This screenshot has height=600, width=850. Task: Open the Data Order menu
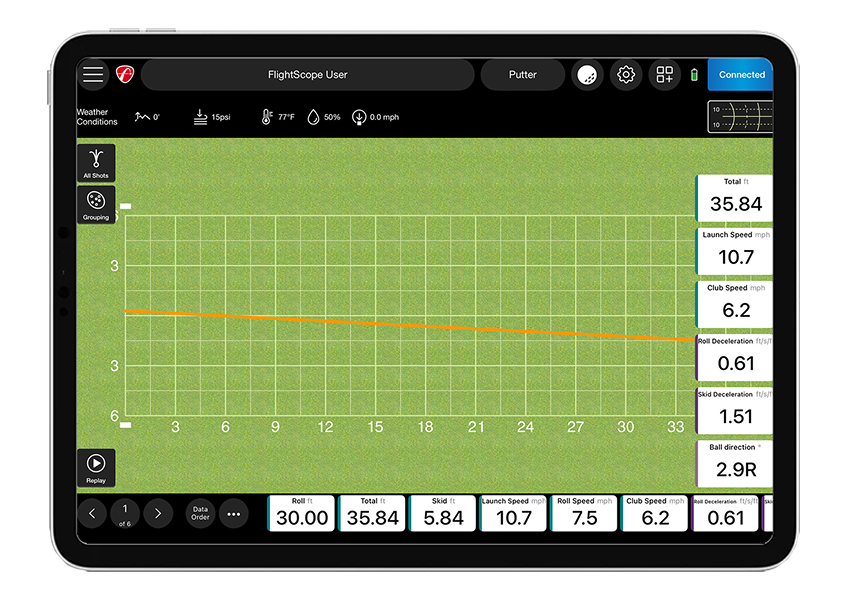tap(200, 514)
